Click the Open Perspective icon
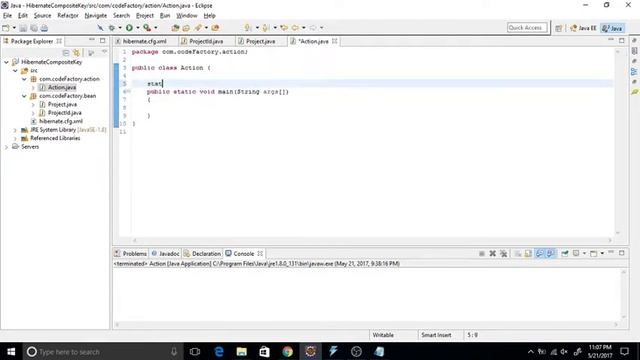Image resolution: width=640 pixels, height=360 pixels. (559, 28)
